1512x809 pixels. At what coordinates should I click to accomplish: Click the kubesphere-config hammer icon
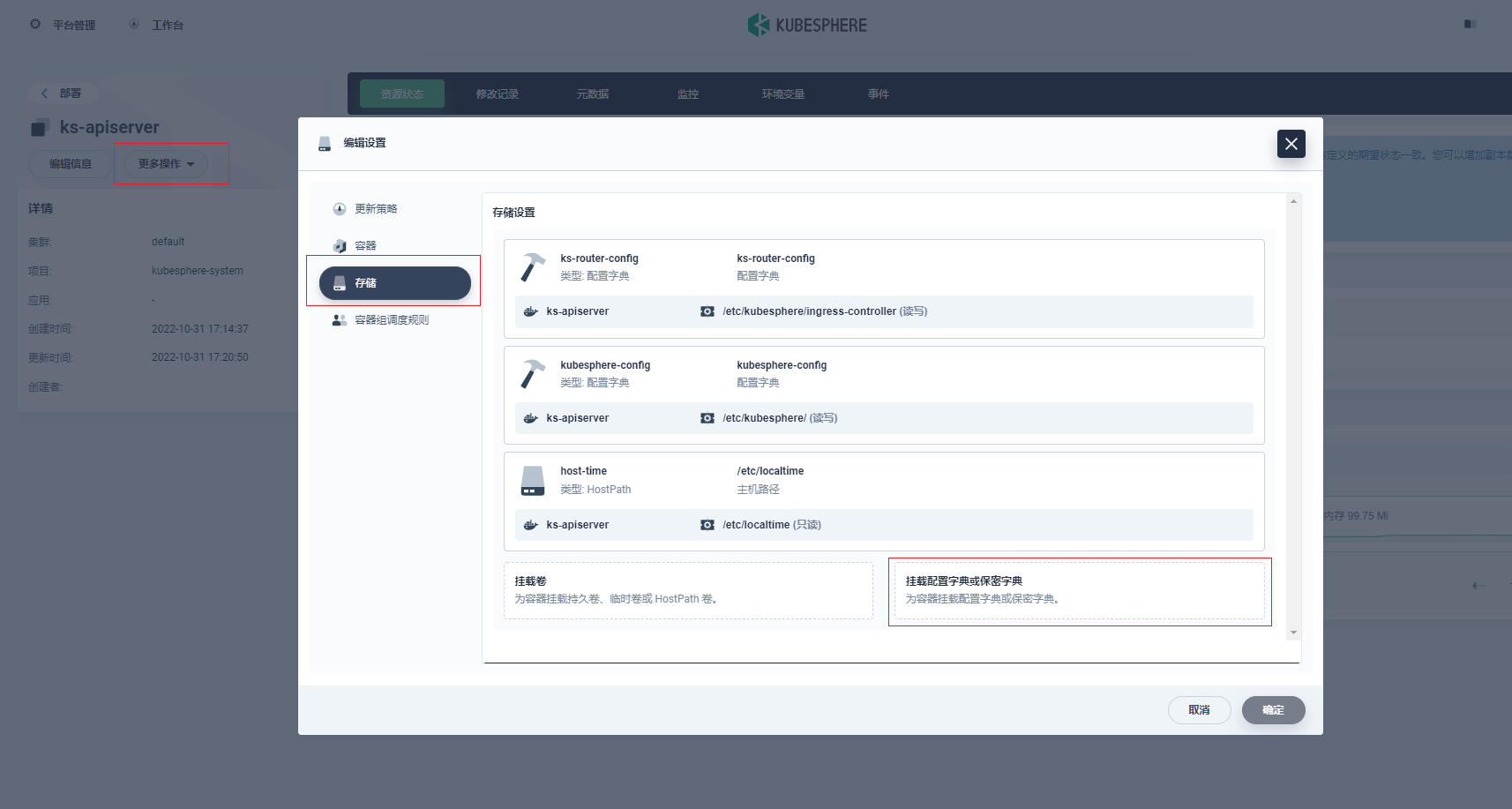point(532,374)
